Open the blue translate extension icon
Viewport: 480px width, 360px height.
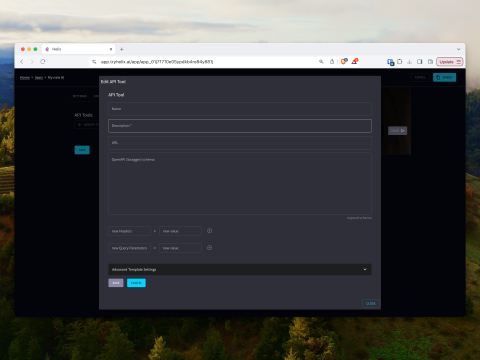click(390, 62)
